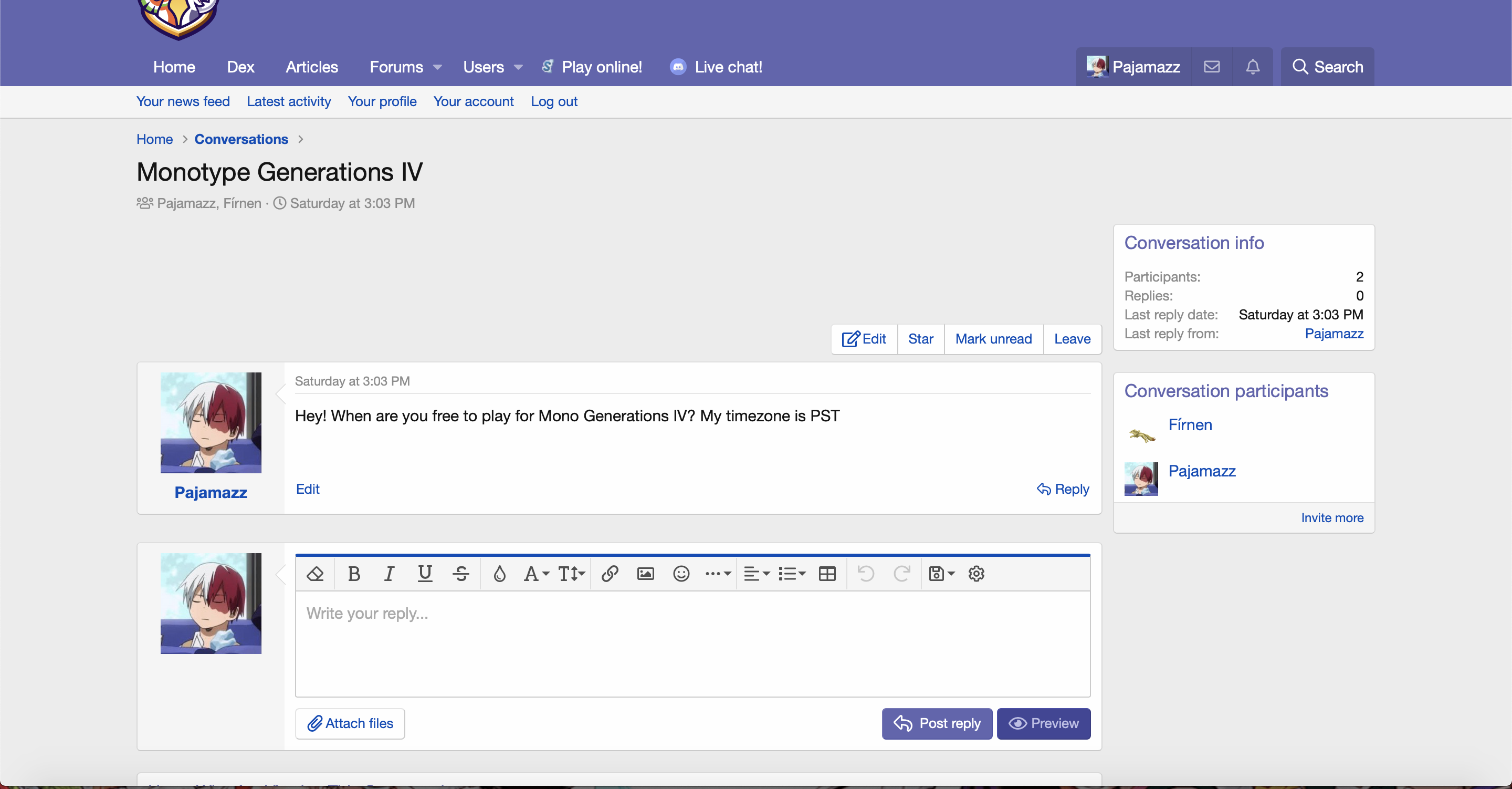Expand the Users dropdown arrow

518,68
